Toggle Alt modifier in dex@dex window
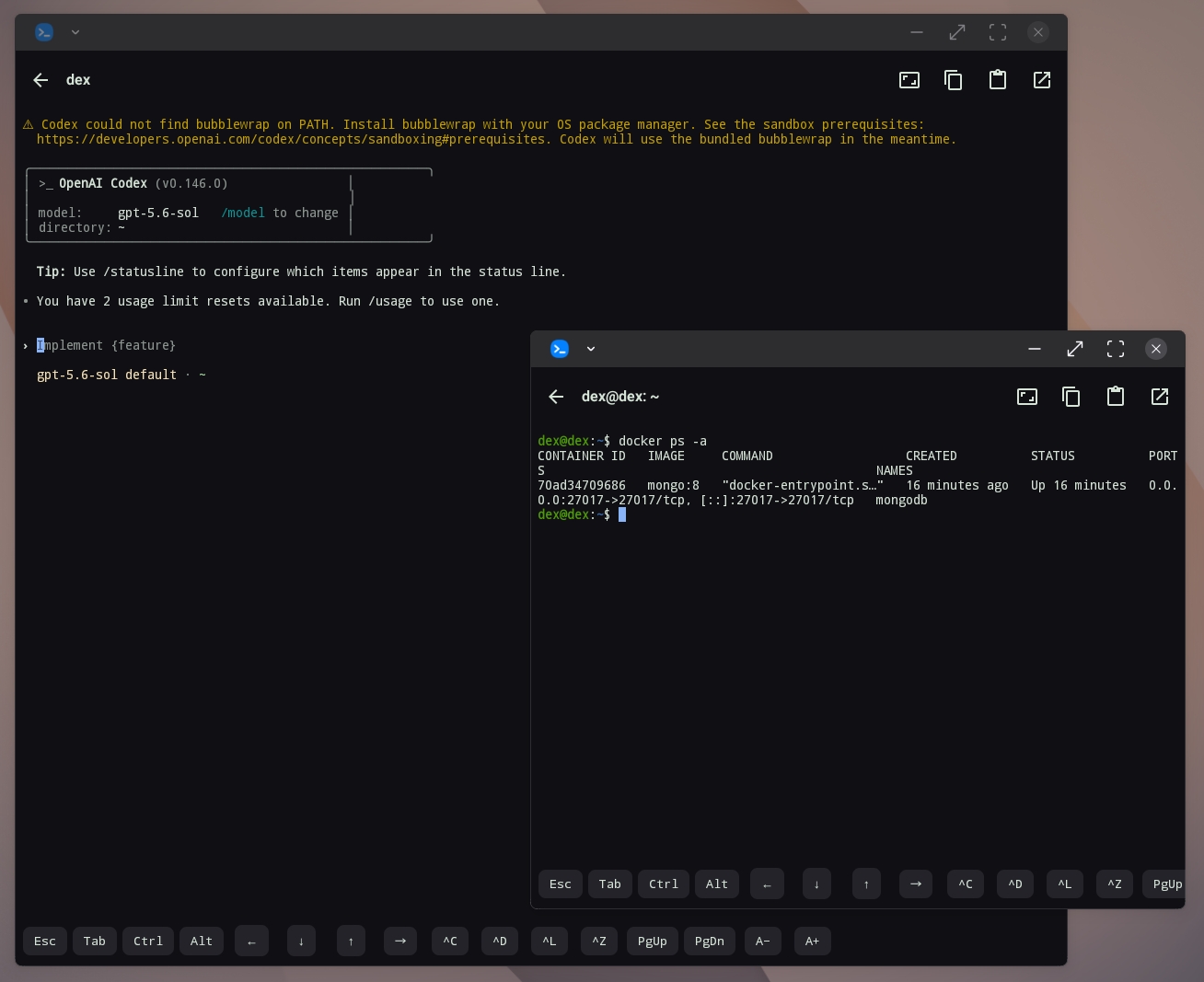The image size is (1204, 982). 717,884
